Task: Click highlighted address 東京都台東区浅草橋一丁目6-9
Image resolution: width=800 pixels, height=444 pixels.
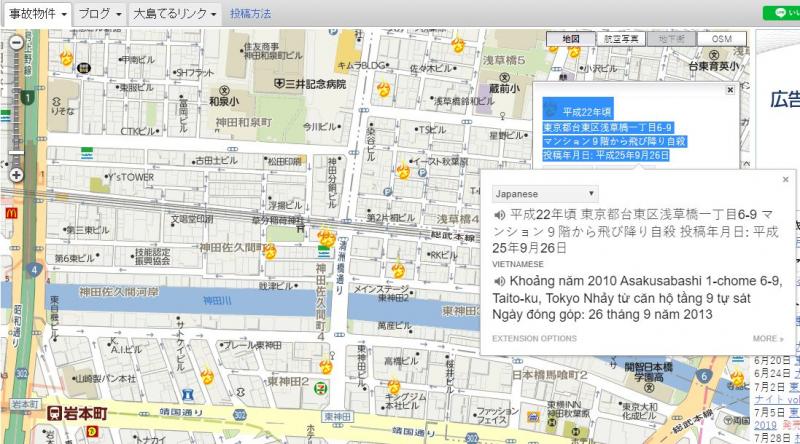Action: tap(608, 128)
